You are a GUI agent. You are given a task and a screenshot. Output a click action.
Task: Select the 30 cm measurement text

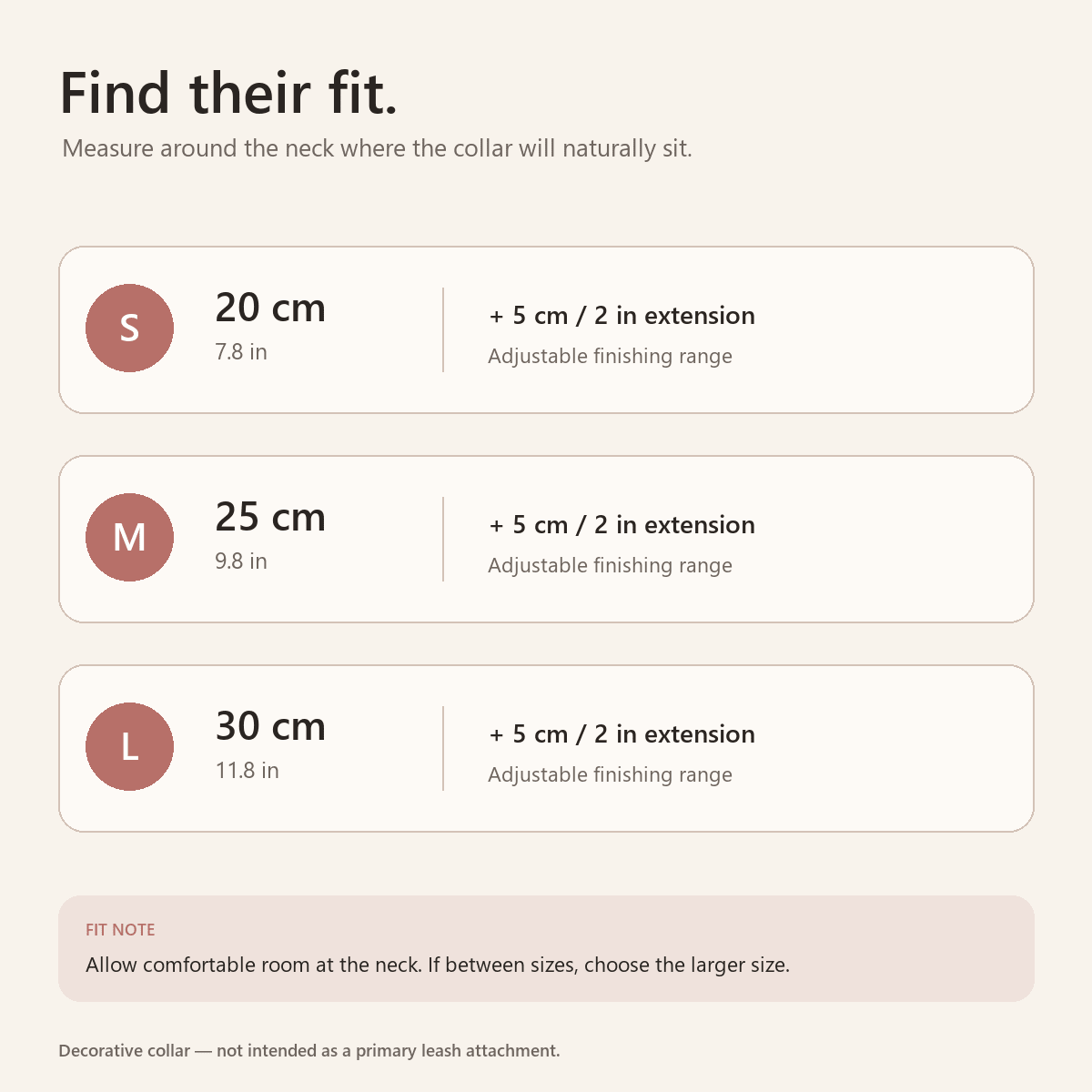[x=270, y=727]
